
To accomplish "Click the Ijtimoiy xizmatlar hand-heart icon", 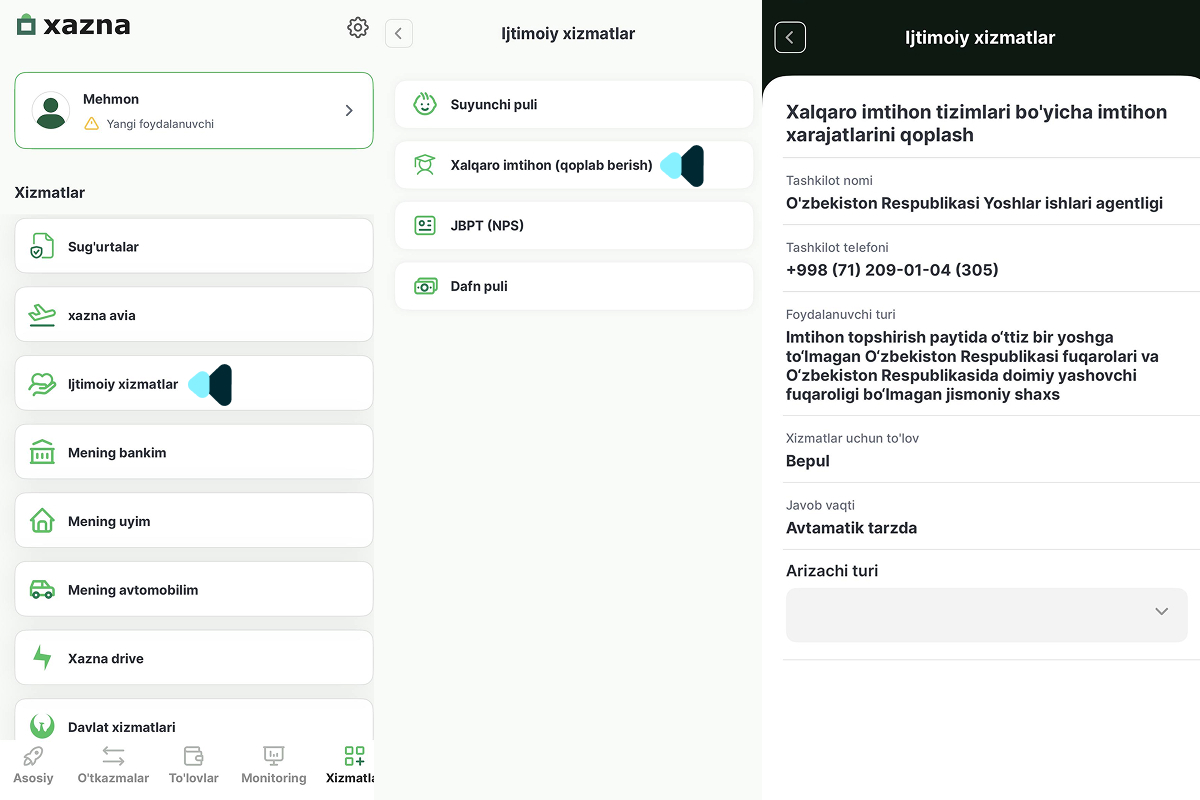I will coord(41,384).
